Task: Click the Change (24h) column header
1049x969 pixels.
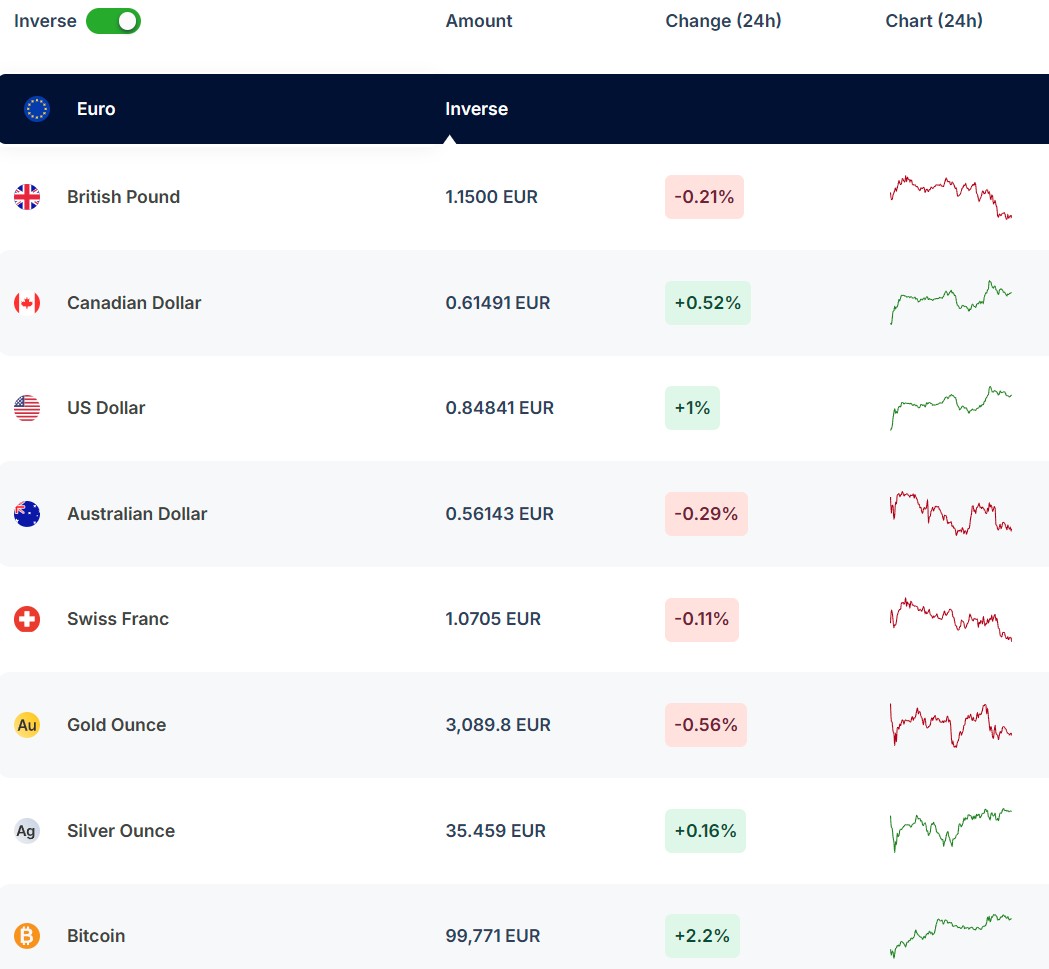Action: (723, 21)
